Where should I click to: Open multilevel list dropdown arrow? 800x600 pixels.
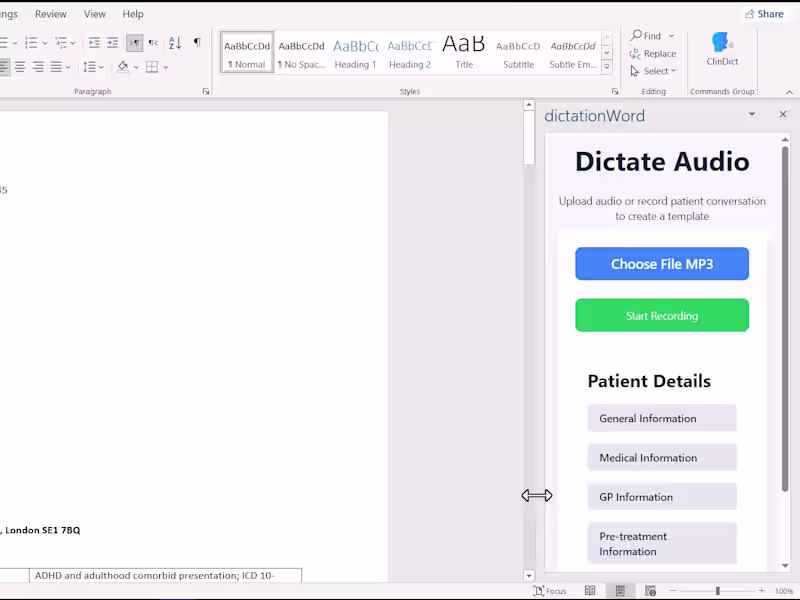73,43
